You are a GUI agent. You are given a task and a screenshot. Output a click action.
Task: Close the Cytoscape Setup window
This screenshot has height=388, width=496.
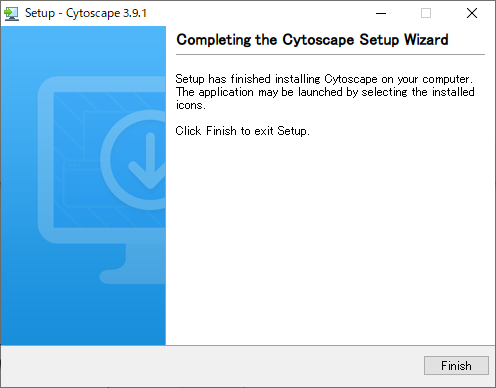click(x=472, y=13)
